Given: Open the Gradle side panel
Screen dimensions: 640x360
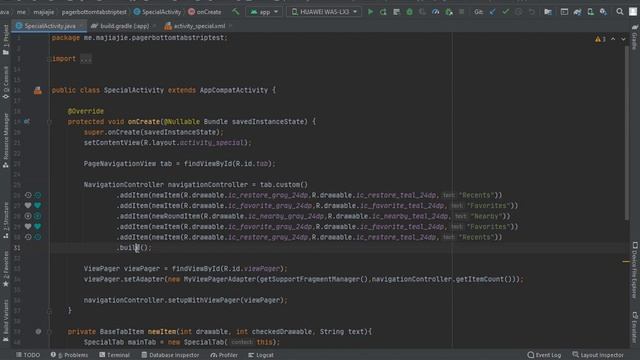Looking at the screenshot, I should point(635,37).
